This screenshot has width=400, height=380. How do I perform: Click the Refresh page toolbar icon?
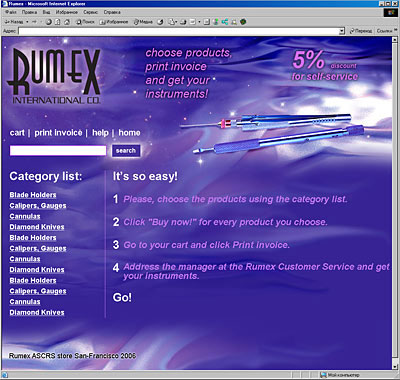57,22
